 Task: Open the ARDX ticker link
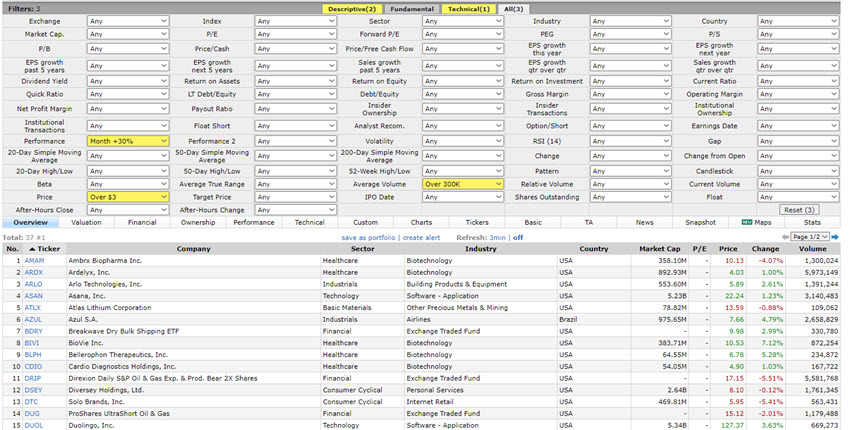(34, 272)
